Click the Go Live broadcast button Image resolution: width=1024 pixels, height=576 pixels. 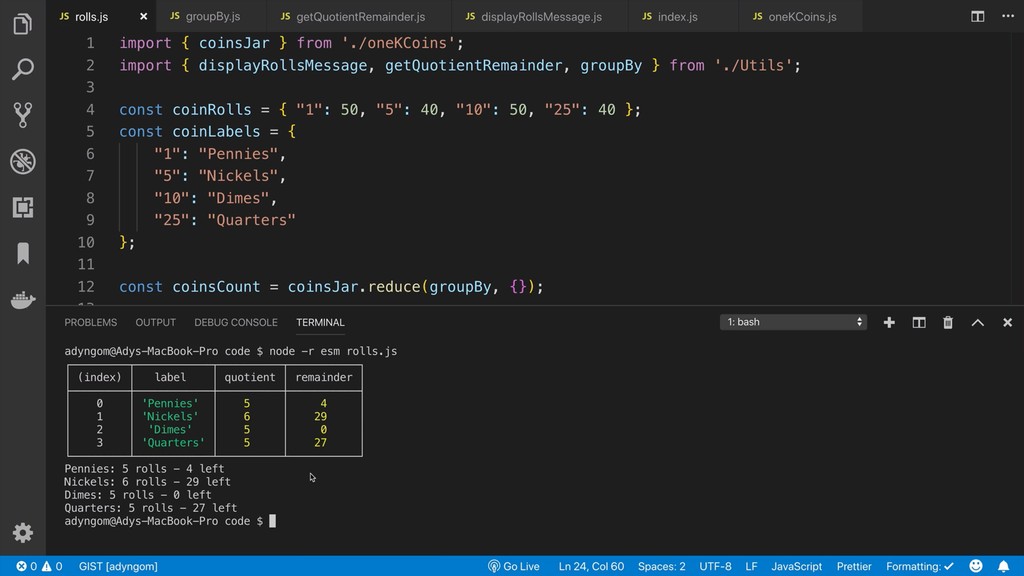[513, 566]
